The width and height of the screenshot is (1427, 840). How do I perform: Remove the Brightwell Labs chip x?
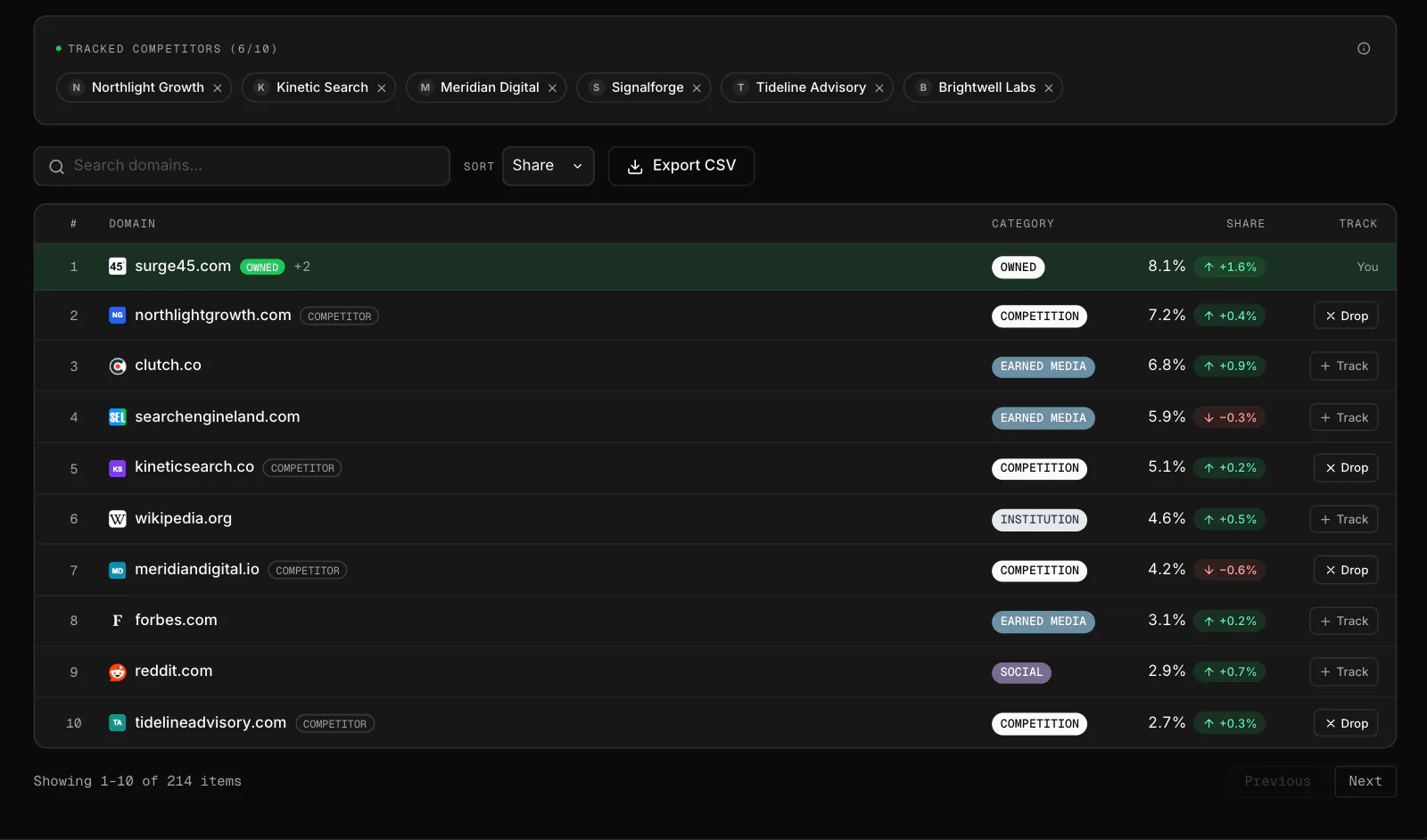1049,88
